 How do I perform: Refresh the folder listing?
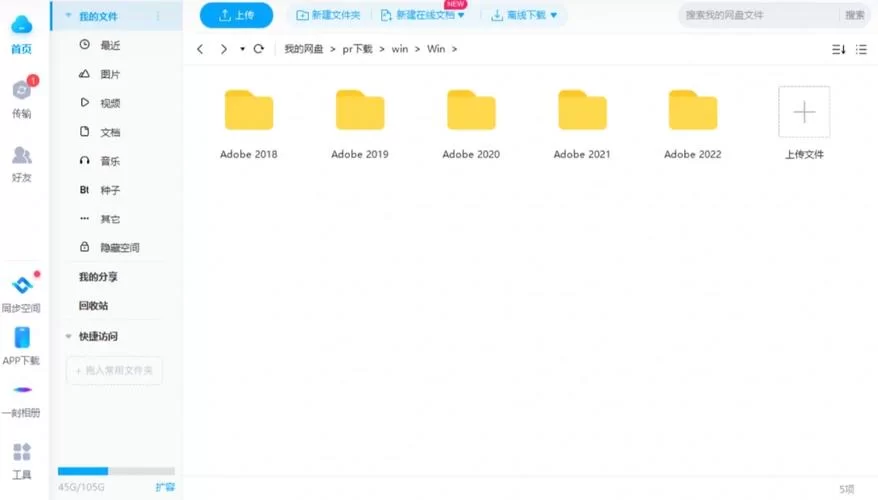[x=259, y=49]
